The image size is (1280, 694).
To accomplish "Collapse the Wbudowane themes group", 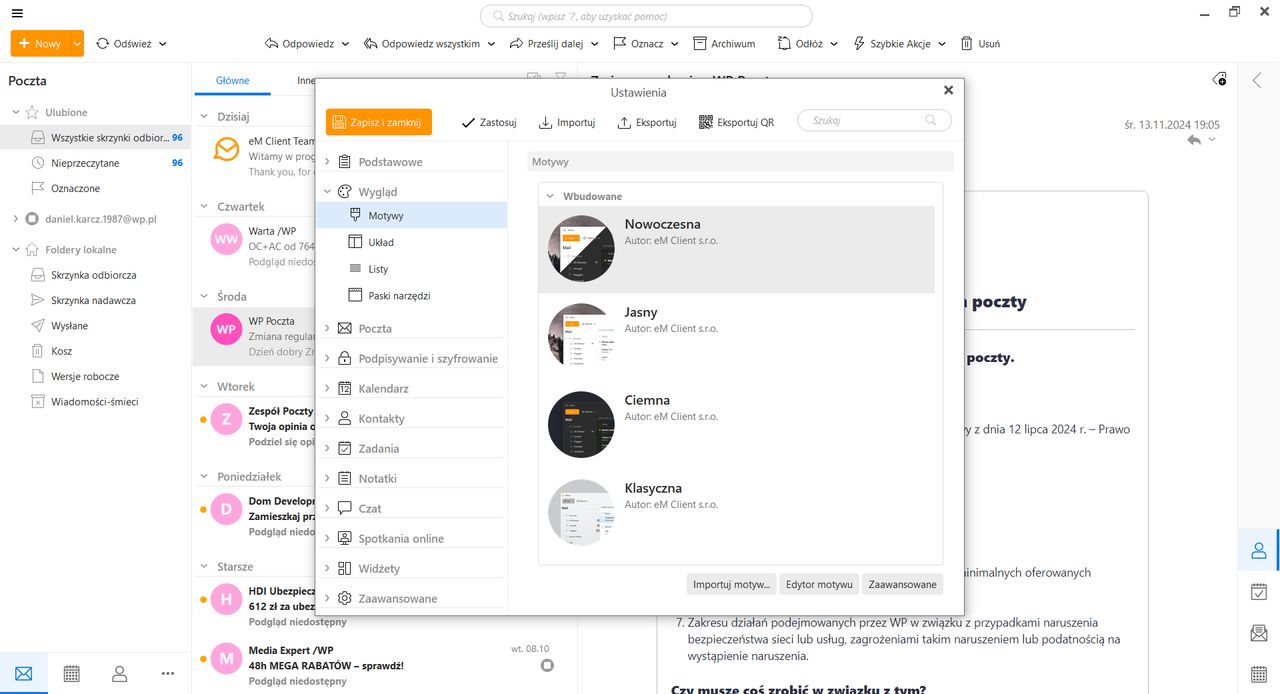I will tap(549, 197).
